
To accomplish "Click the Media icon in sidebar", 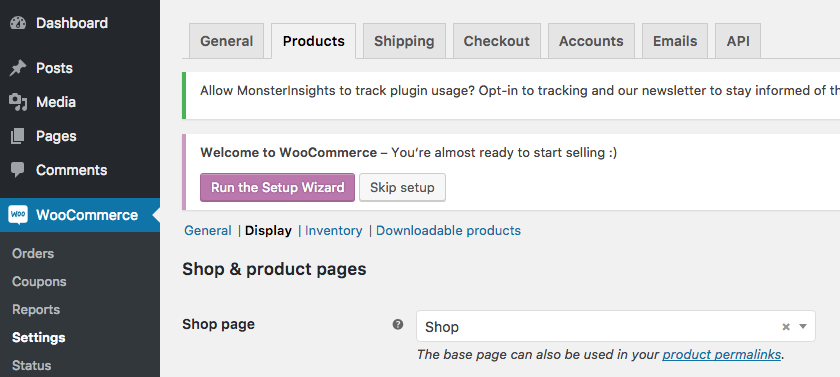I will pyautogui.click(x=18, y=102).
